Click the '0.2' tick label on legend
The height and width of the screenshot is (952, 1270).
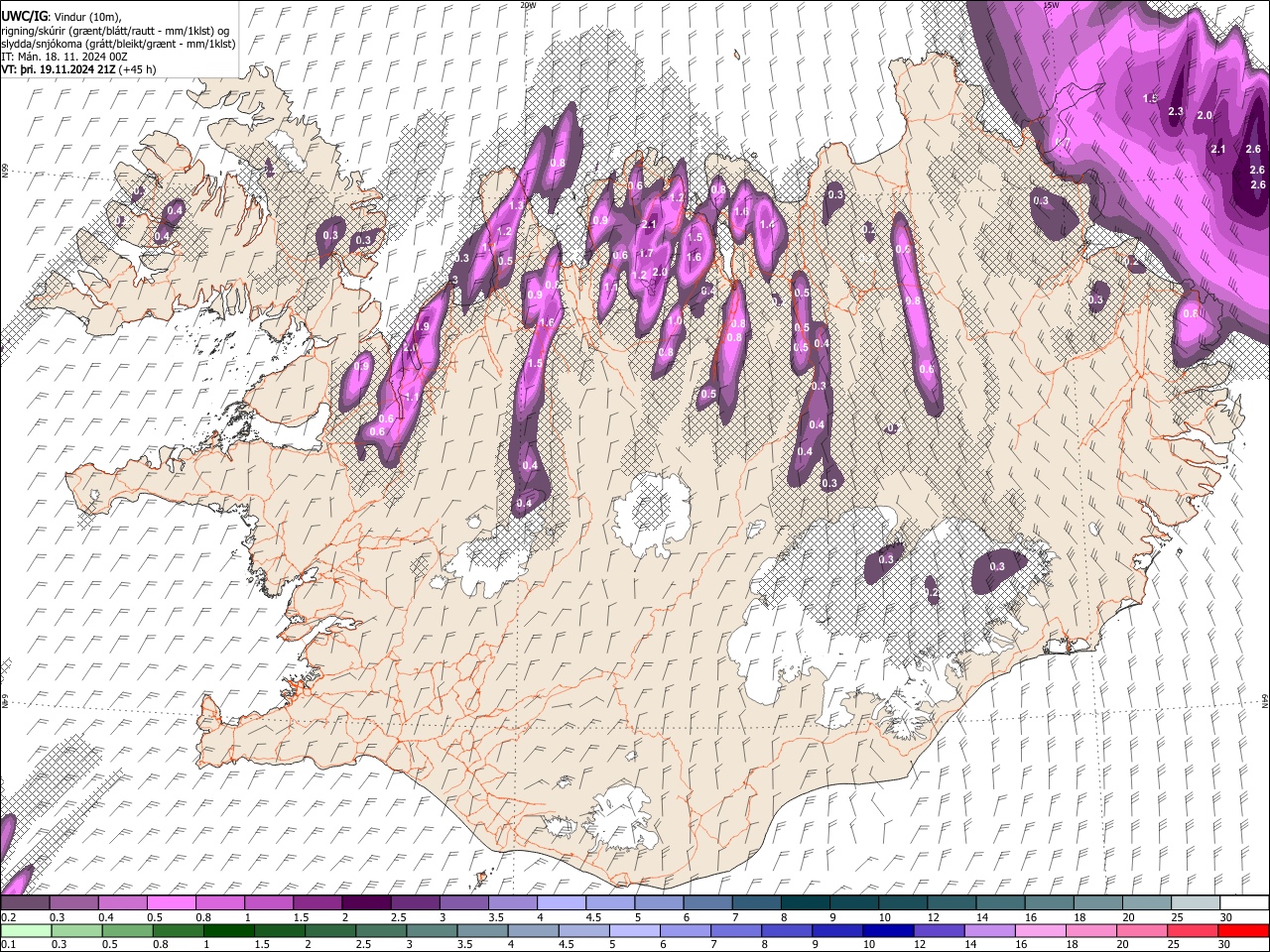click(x=8, y=917)
